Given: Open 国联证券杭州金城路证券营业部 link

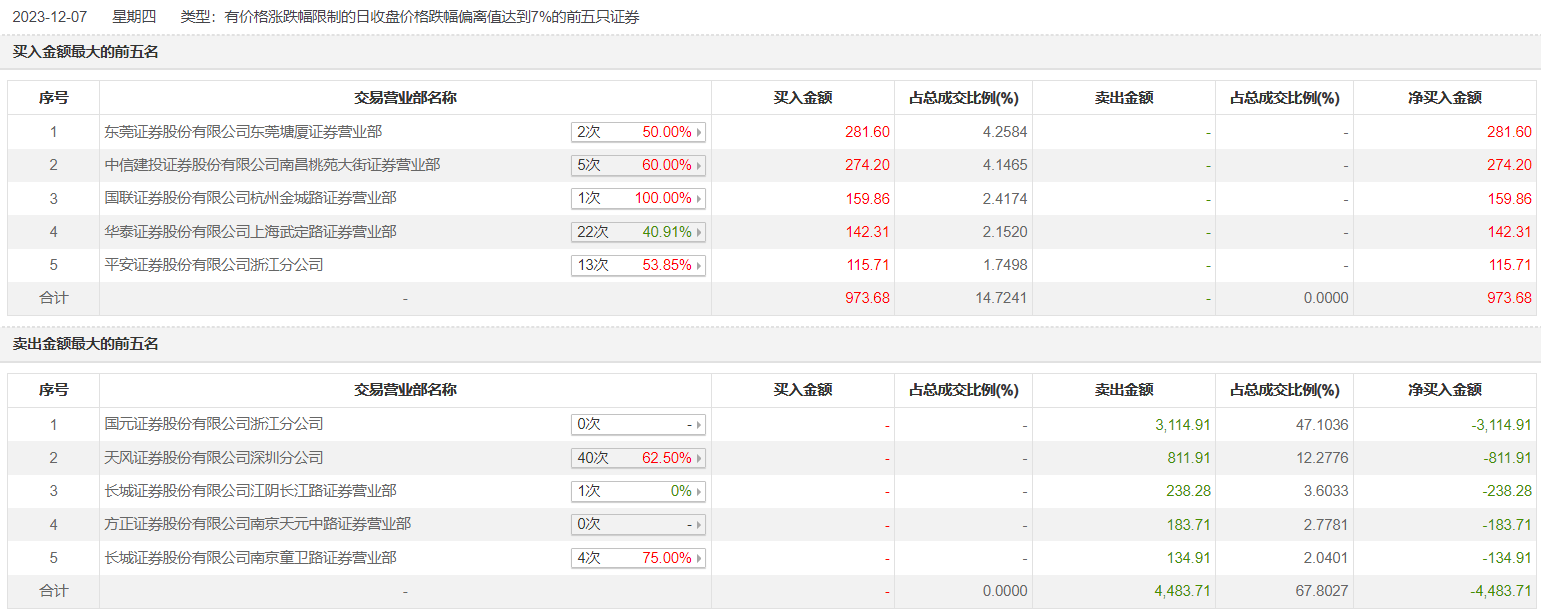Looking at the screenshot, I should point(250,198).
